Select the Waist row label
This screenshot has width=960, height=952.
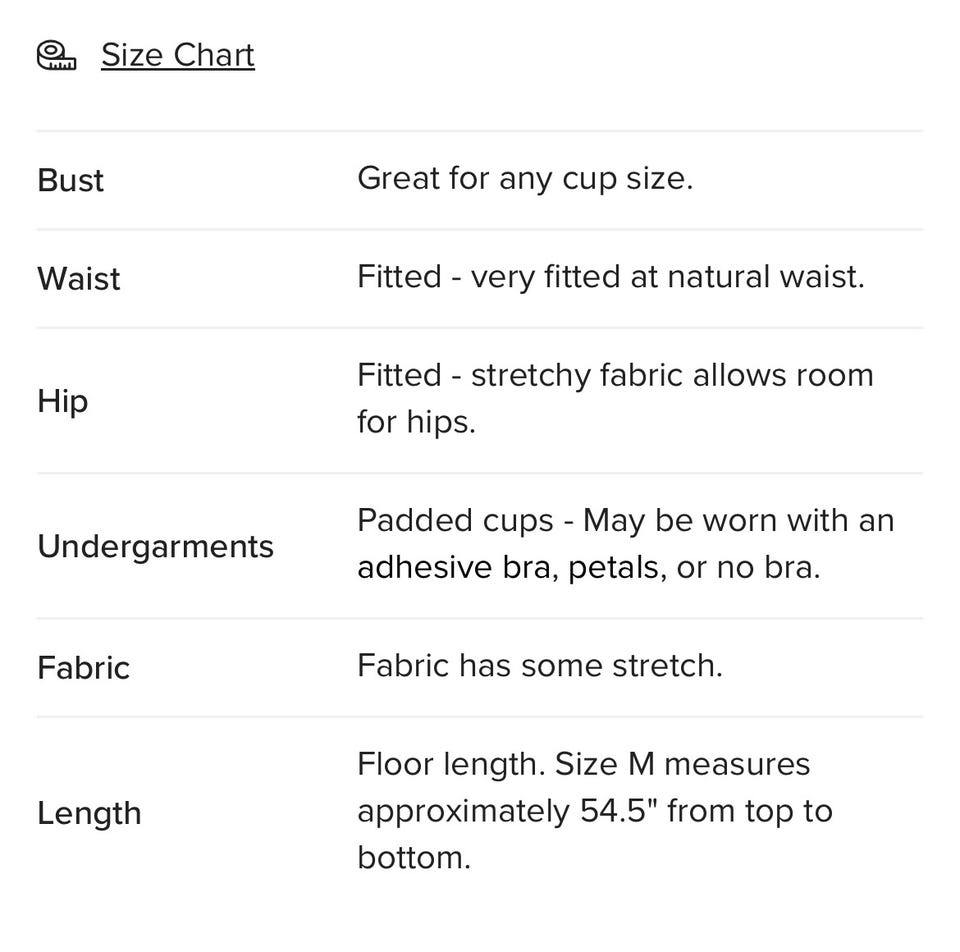tap(78, 278)
